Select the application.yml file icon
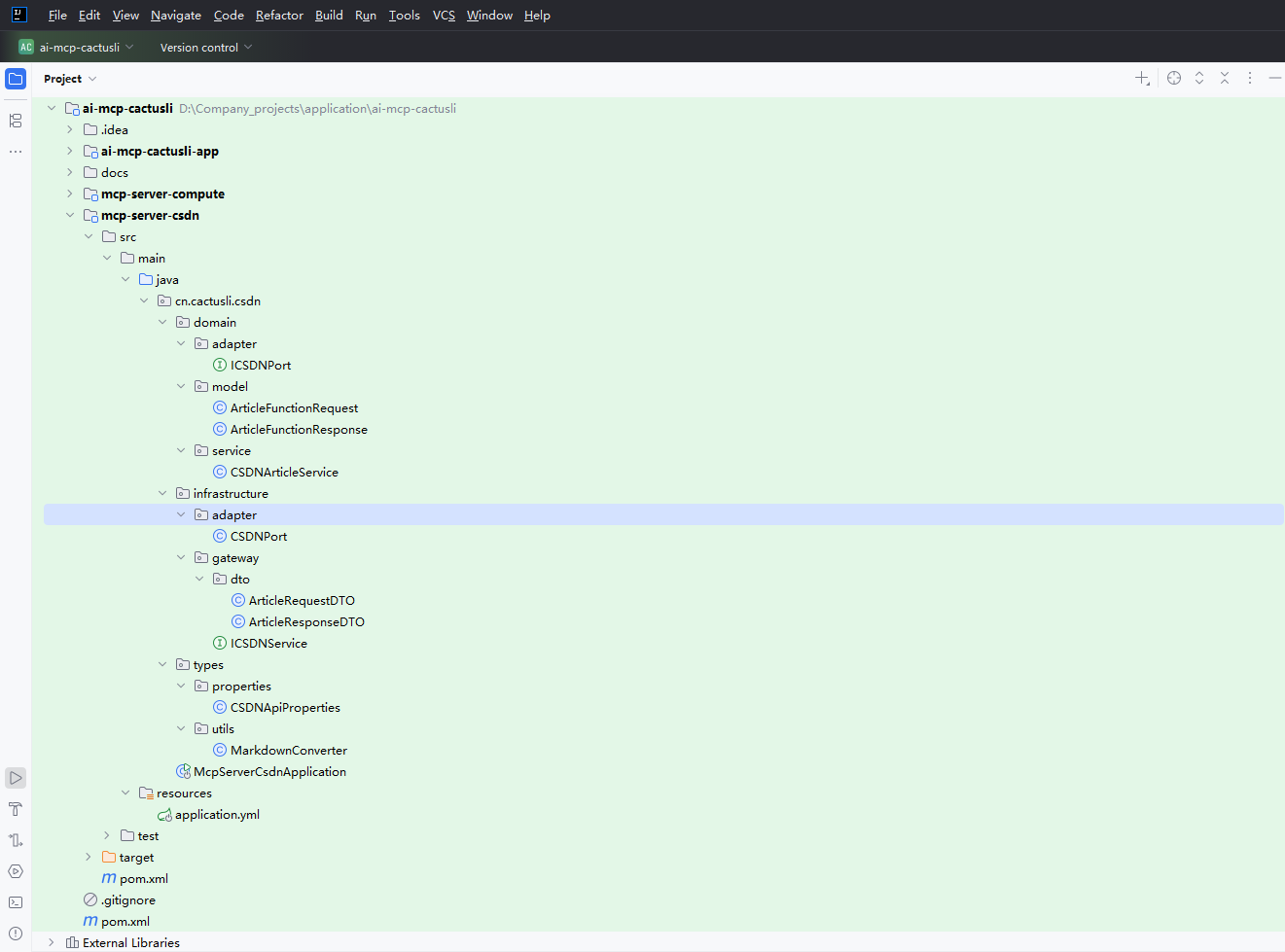The height and width of the screenshot is (952, 1285). (164, 815)
